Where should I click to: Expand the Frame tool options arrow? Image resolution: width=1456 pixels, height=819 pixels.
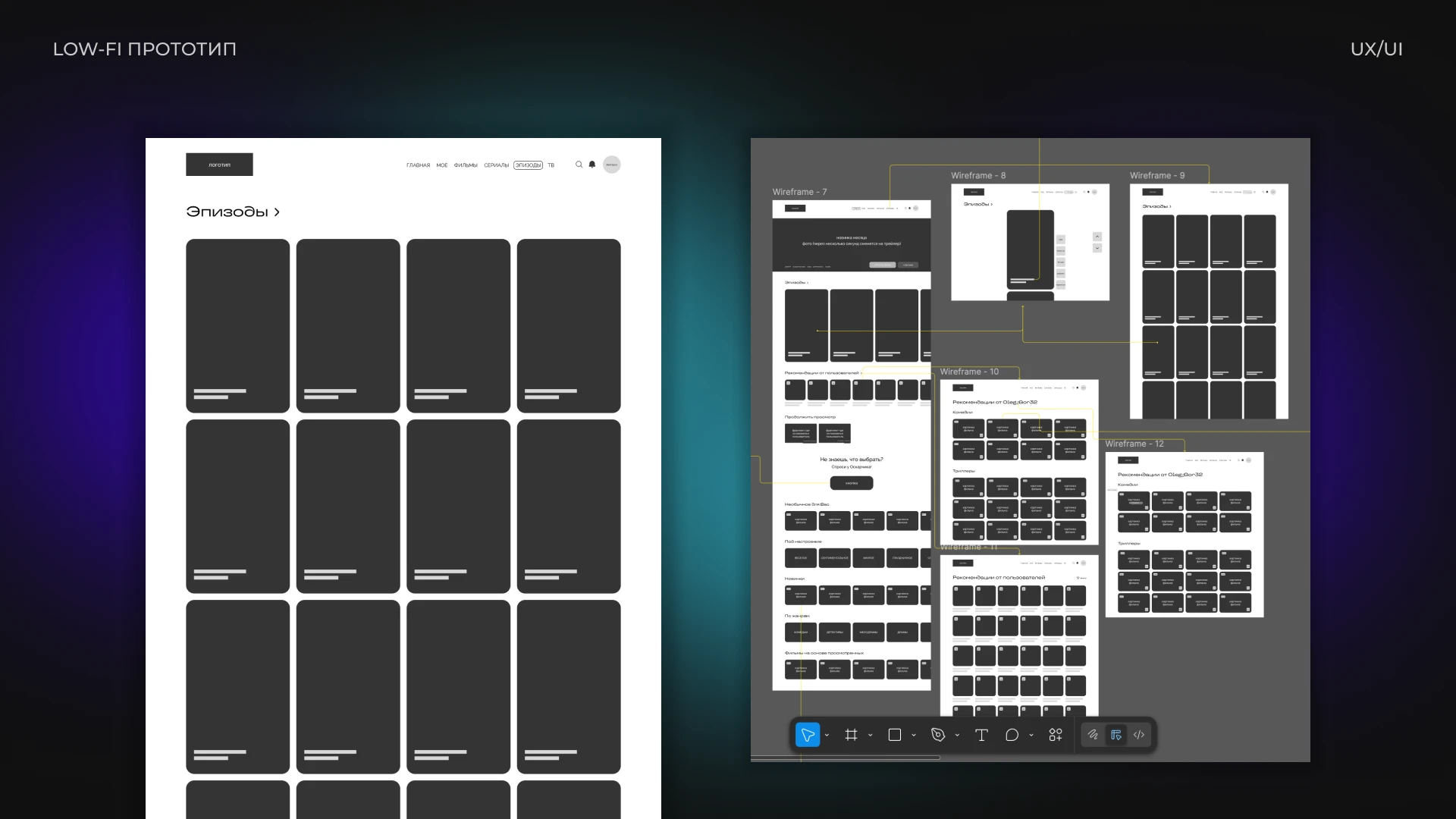click(871, 735)
